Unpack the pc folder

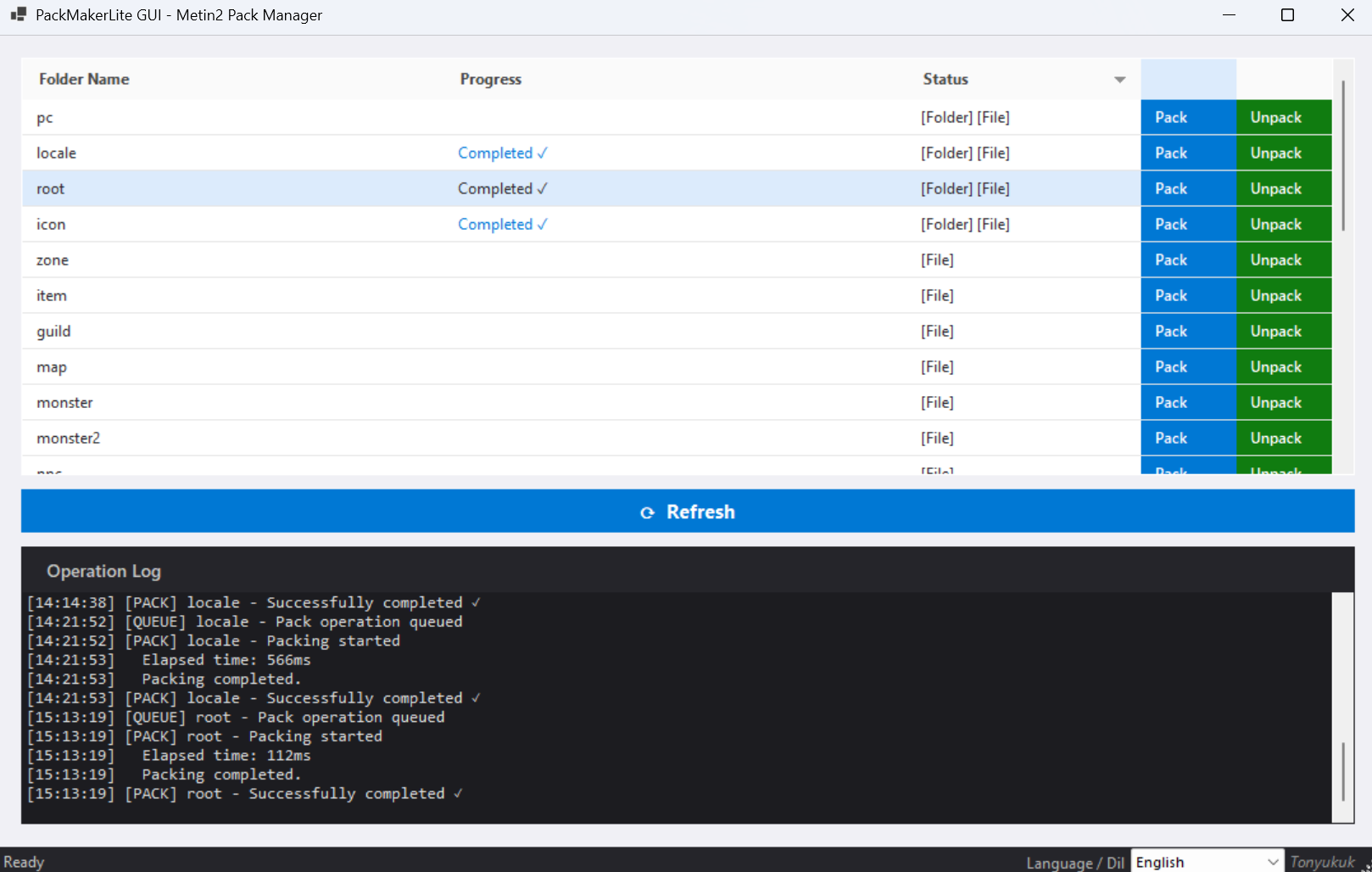click(x=1284, y=118)
